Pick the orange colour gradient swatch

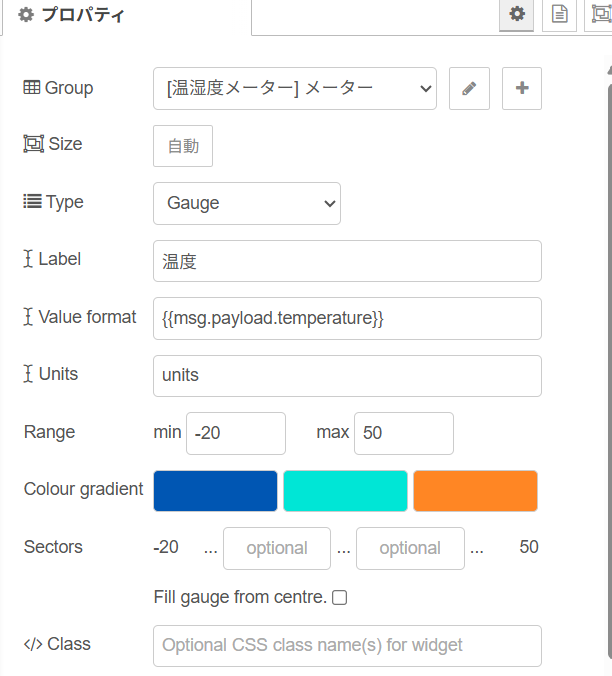pyautogui.click(x=475, y=491)
